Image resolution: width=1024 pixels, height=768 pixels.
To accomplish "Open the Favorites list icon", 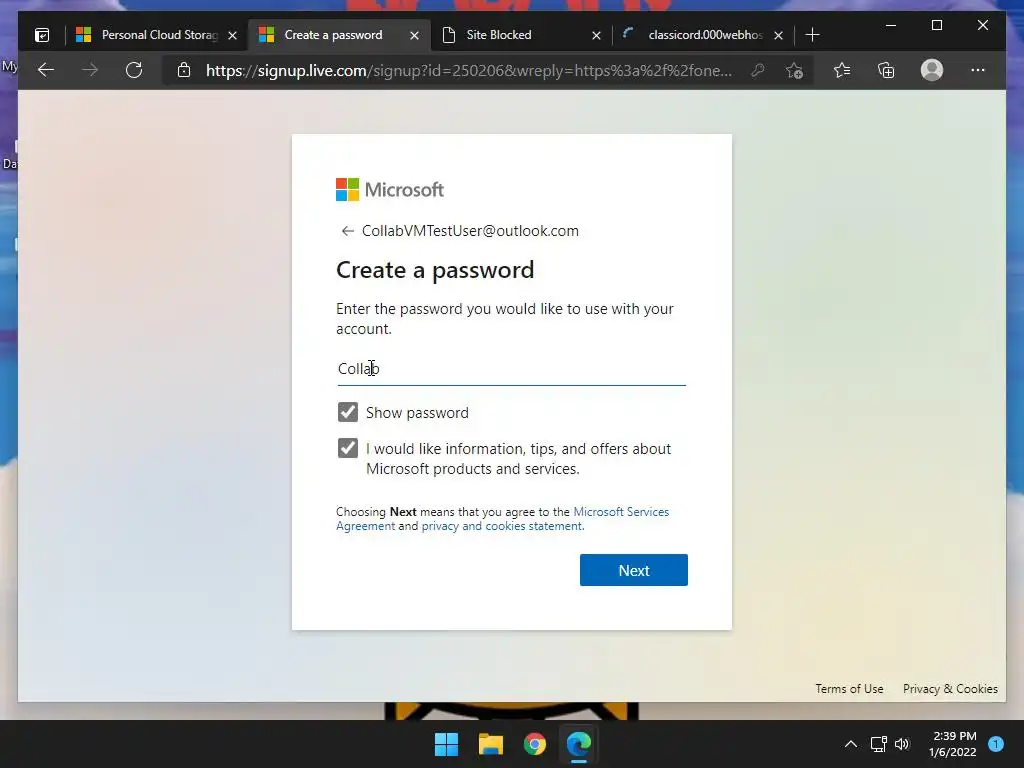I will (842, 70).
